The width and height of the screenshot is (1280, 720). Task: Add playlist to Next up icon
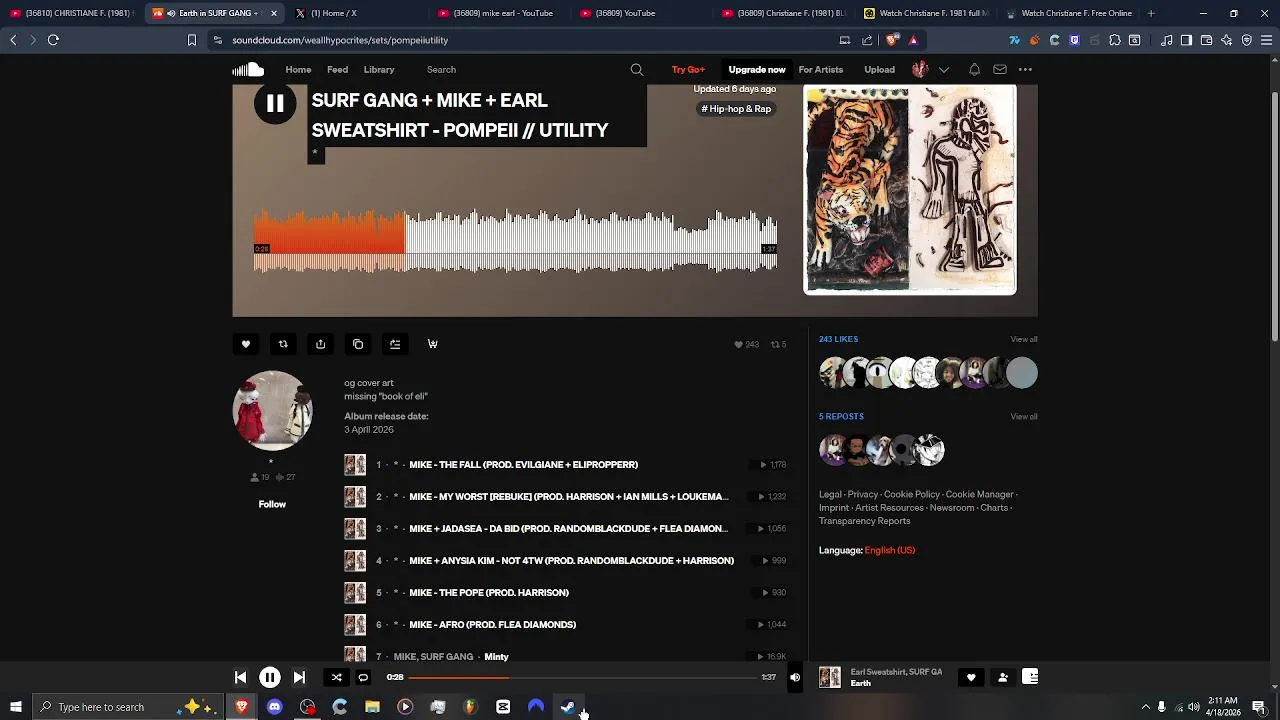coord(395,344)
